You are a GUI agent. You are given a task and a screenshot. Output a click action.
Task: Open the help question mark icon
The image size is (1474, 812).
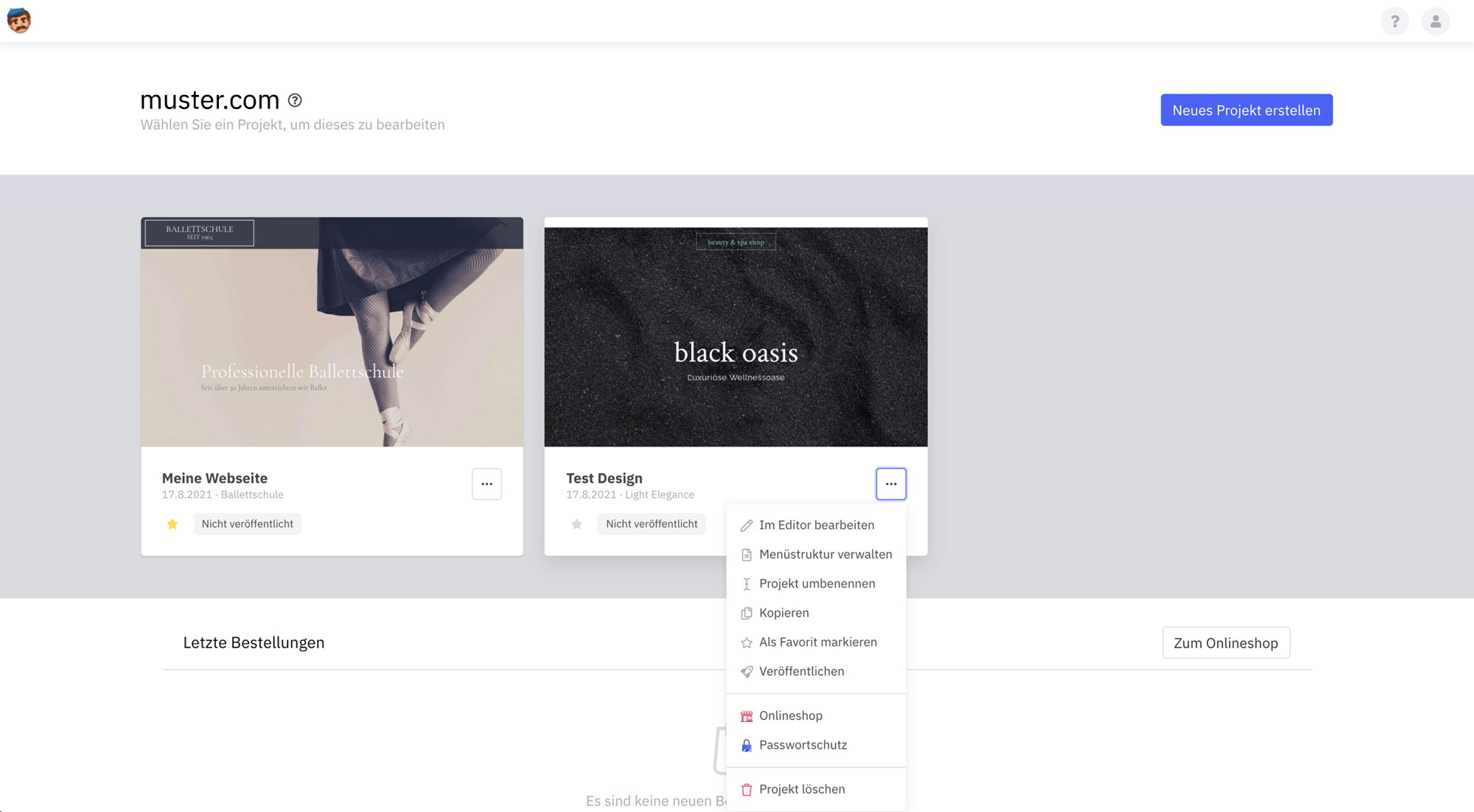click(1394, 21)
